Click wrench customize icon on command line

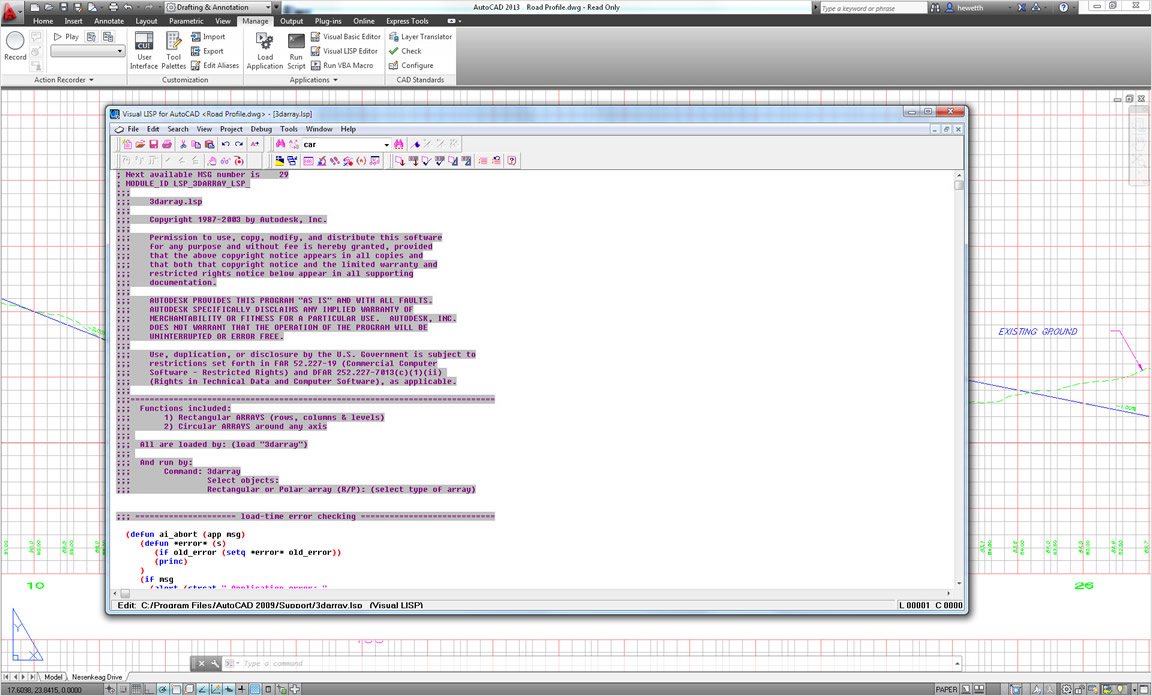tap(215, 663)
